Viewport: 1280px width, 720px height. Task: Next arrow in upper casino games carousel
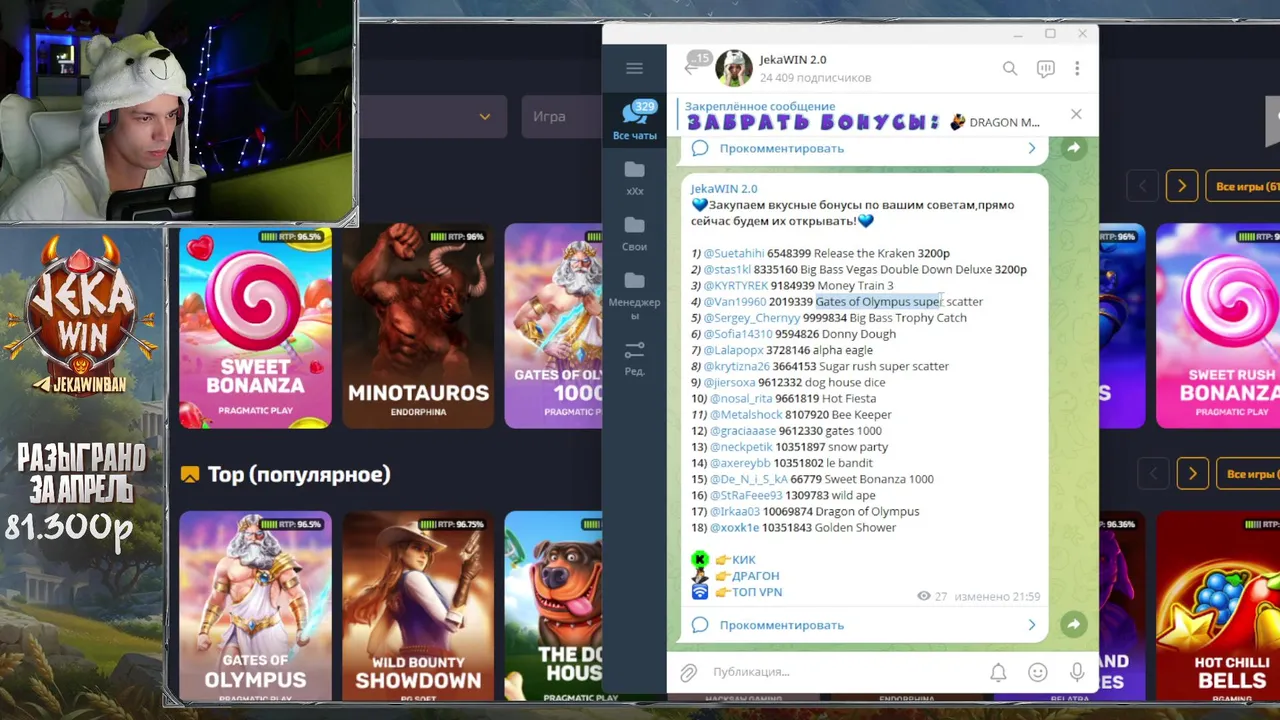click(x=1182, y=186)
